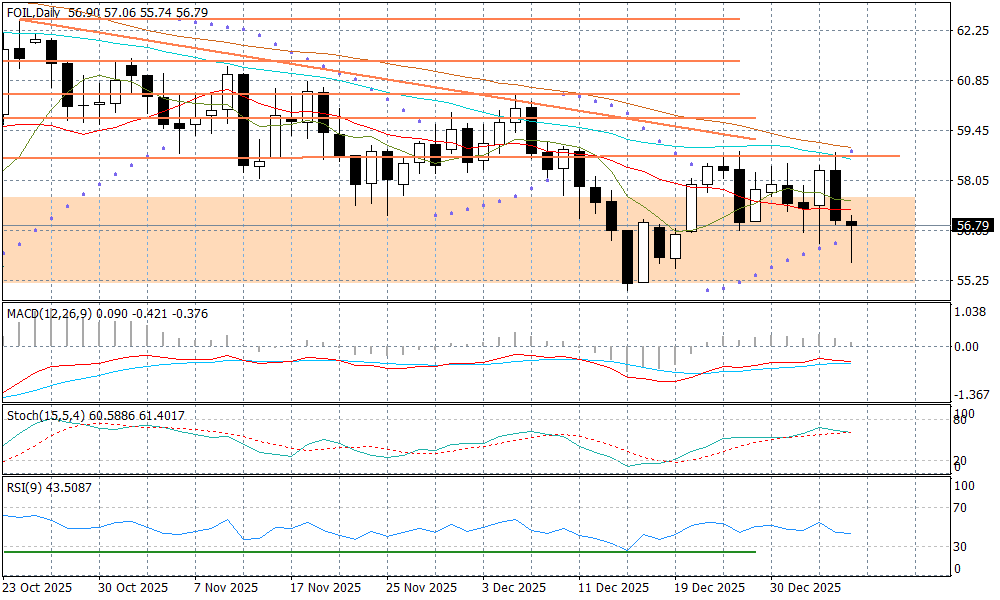Select the 3 Dec 2025 date label
This screenshot has width=1000, height=600.
[515, 587]
